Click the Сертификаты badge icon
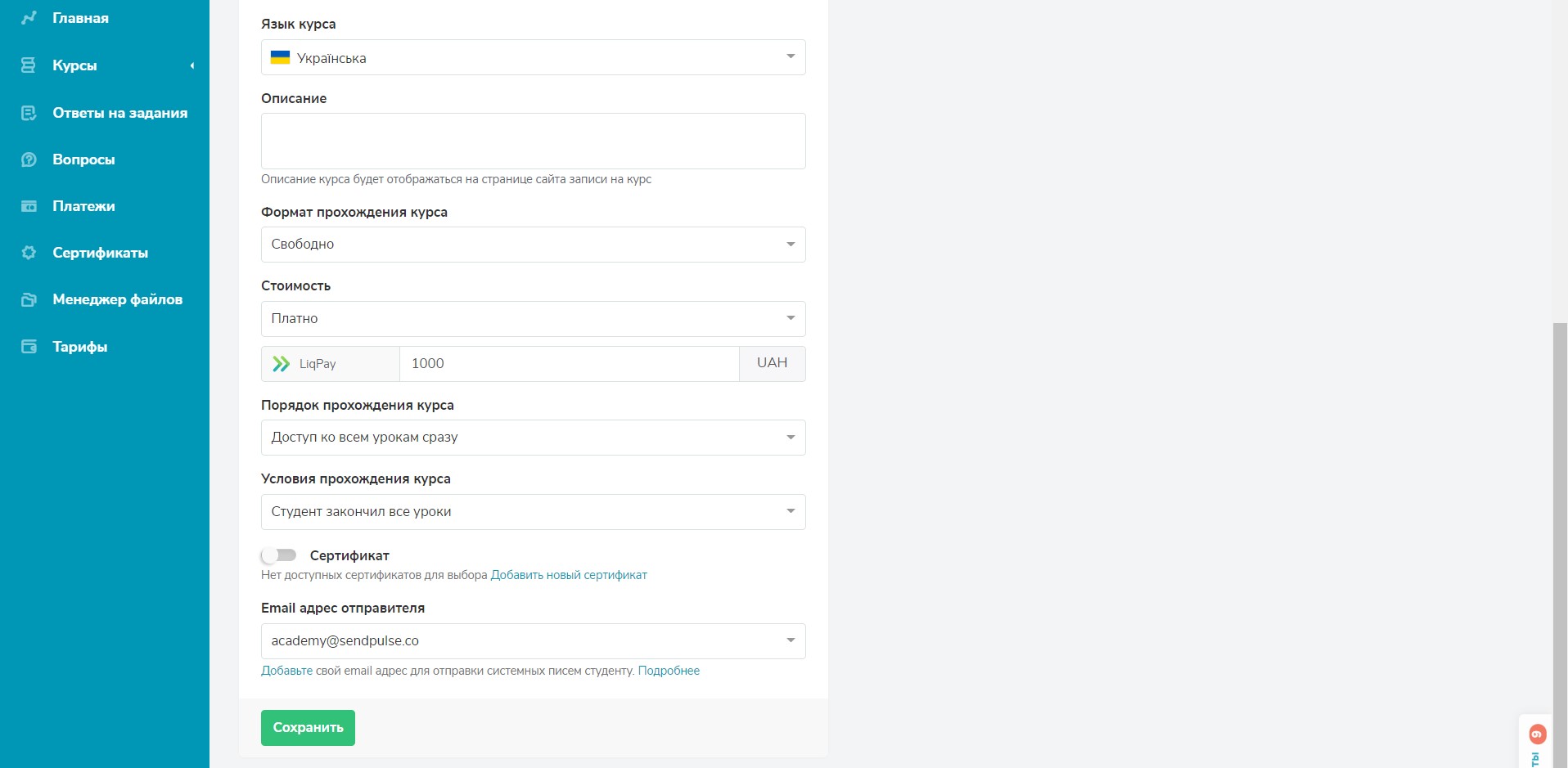The width and height of the screenshot is (1568, 768). pos(29,253)
